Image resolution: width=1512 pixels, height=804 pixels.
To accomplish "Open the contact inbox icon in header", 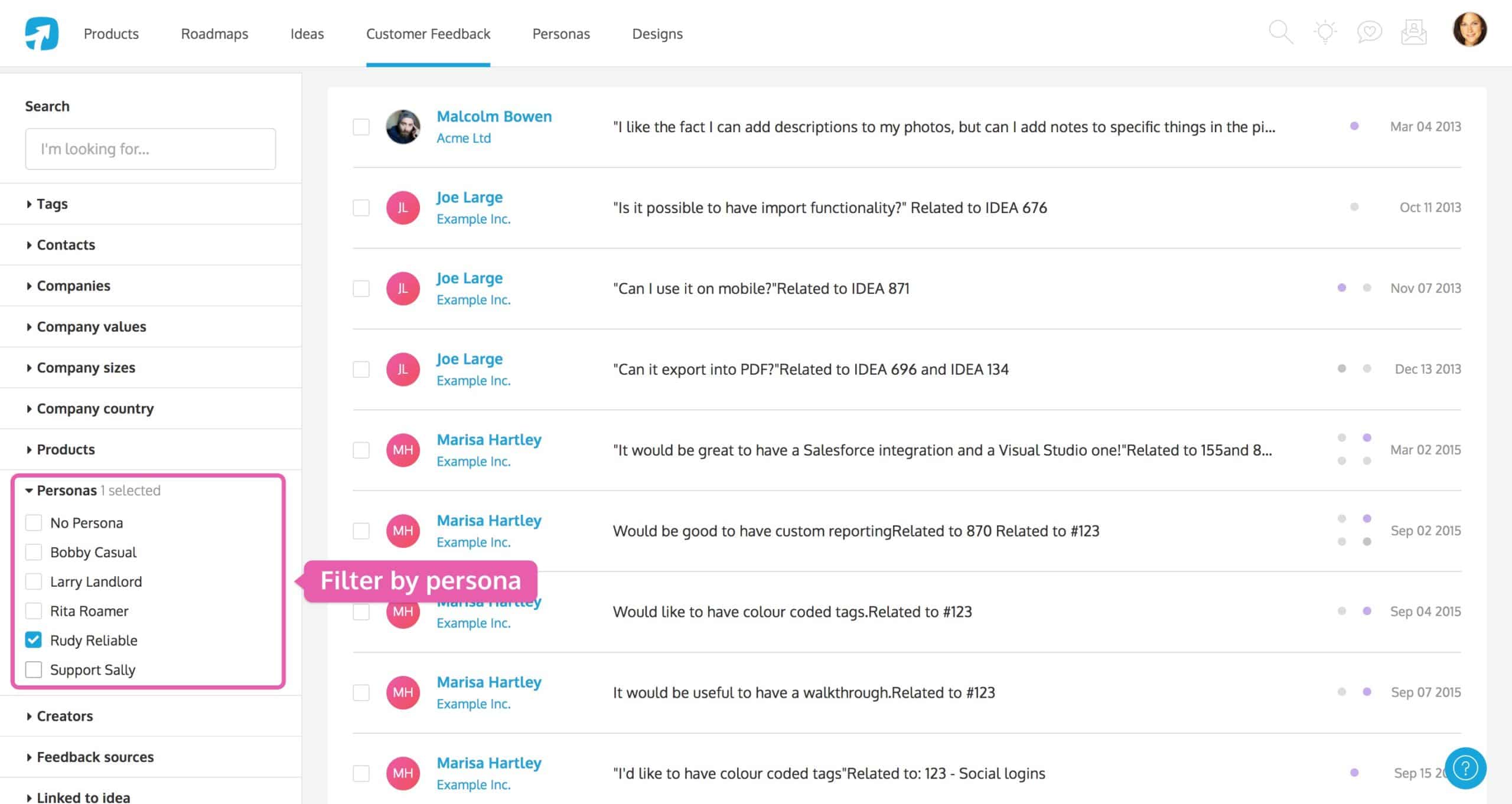I will (1413, 32).
